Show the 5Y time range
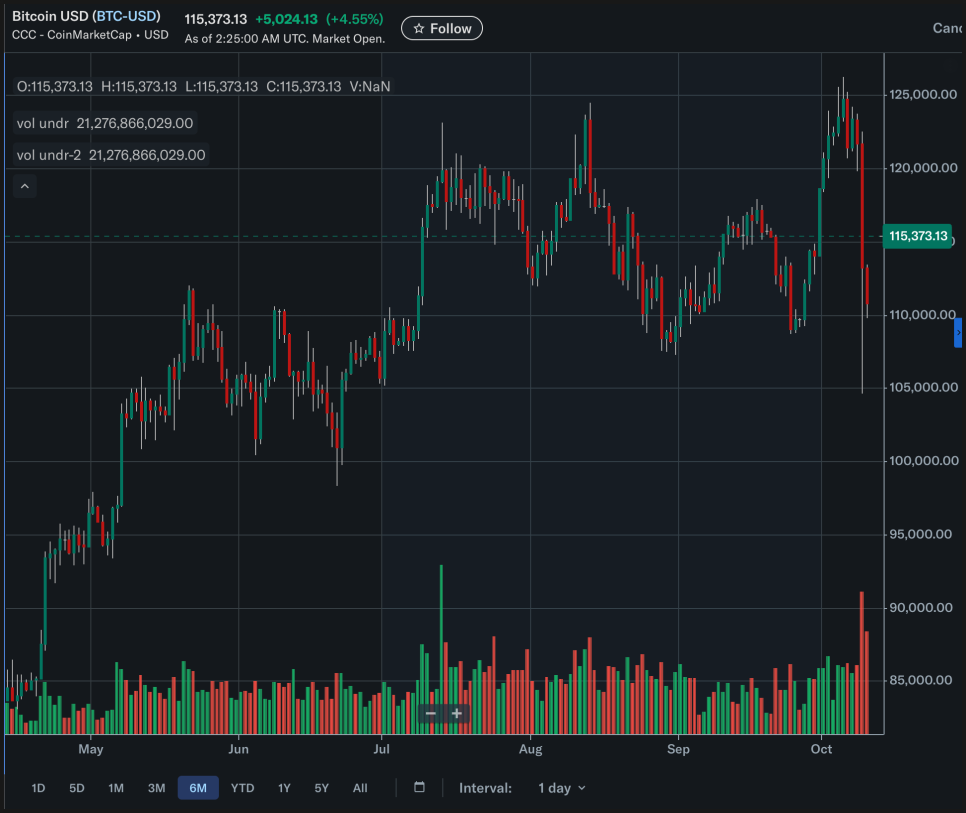 pyautogui.click(x=321, y=788)
